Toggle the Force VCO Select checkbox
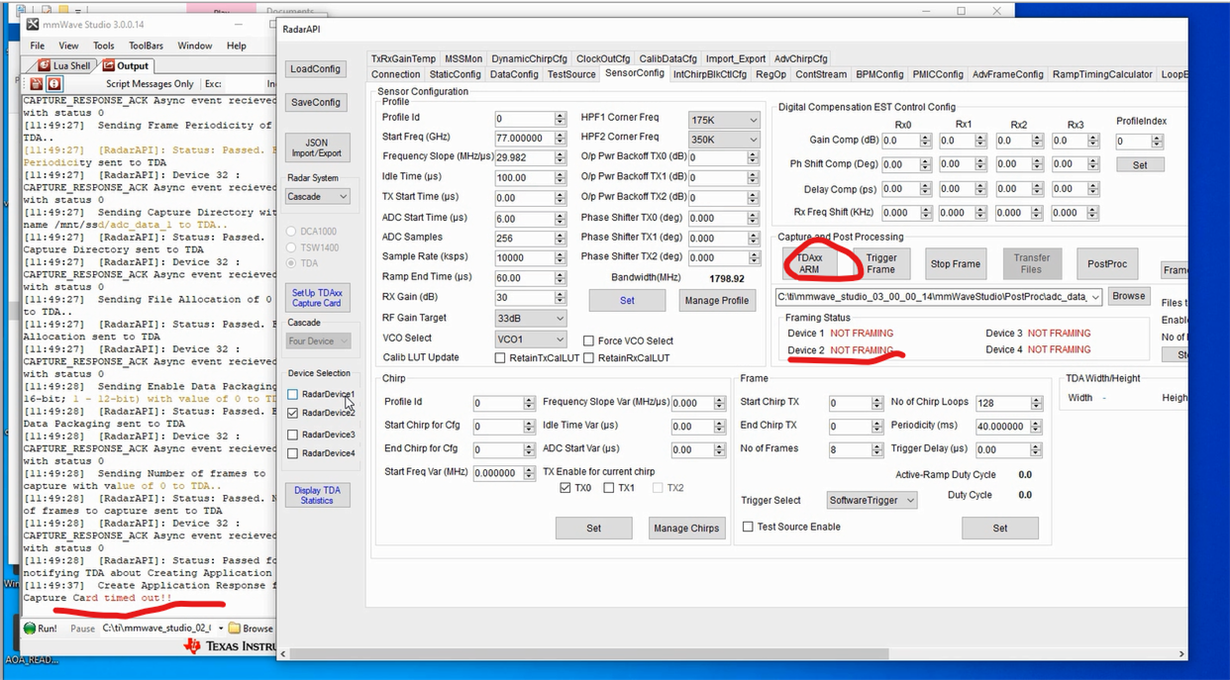Image resolution: width=1230 pixels, height=680 pixels. tap(589, 341)
